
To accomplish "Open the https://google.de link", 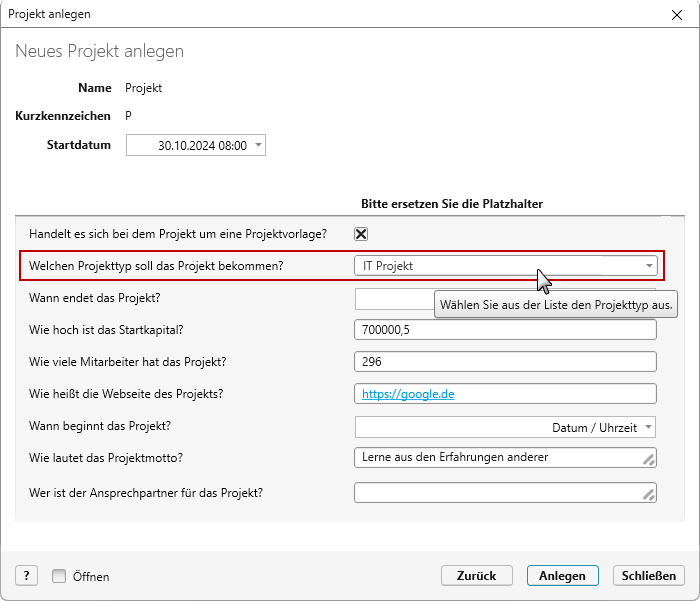I will coord(408,394).
